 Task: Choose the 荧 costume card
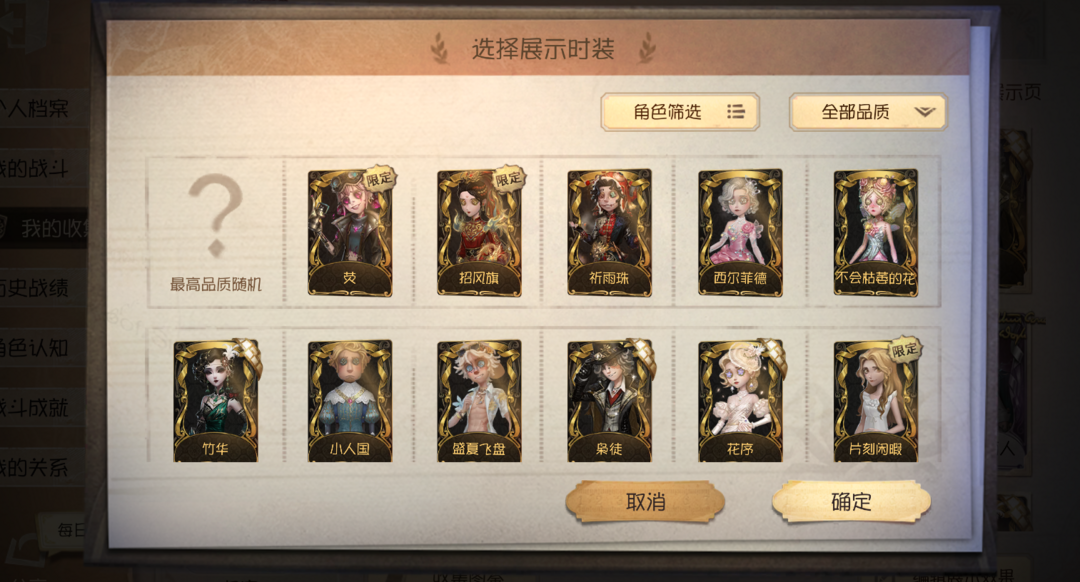pyautogui.click(x=350, y=233)
